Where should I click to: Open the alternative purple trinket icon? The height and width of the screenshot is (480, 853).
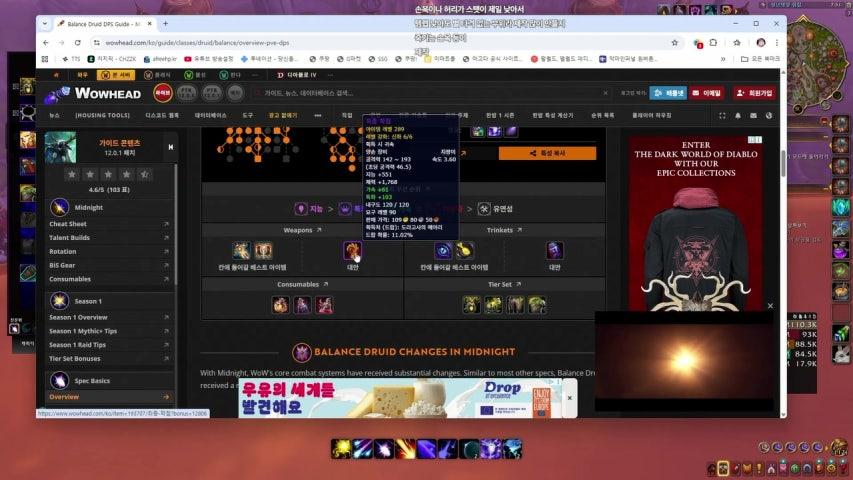(x=554, y=250)
